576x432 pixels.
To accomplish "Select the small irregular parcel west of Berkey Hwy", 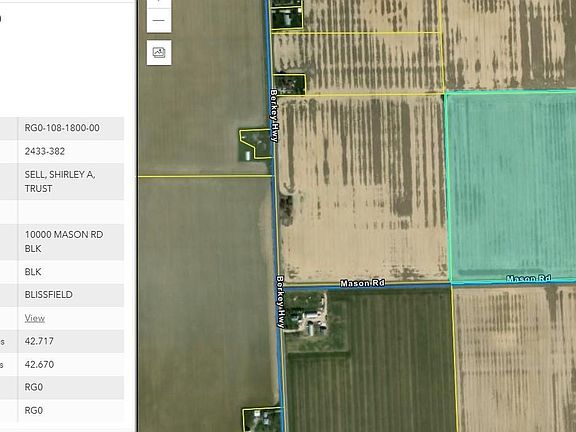I will pos(255,143).
